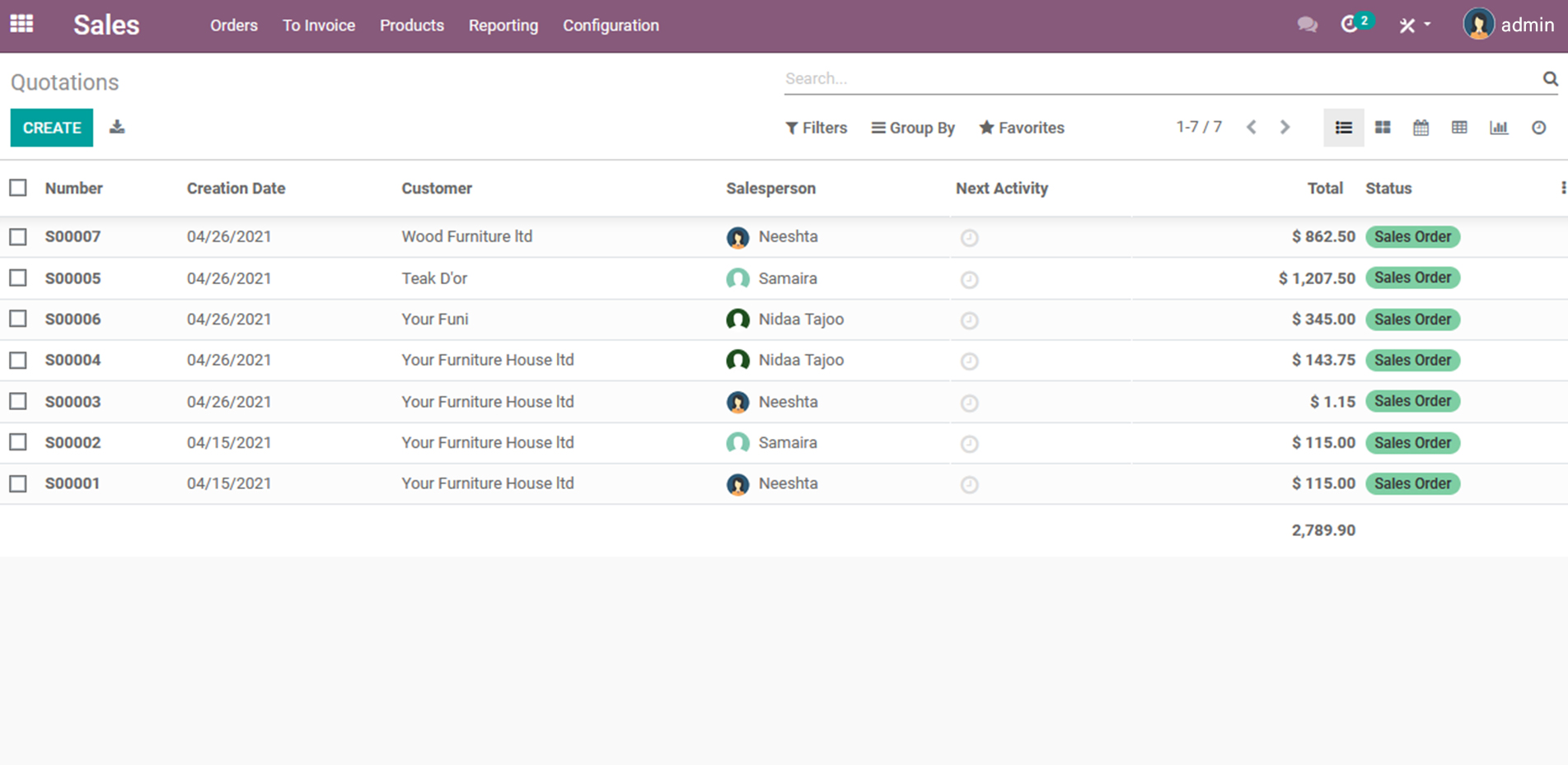Switch to Activity view
The width and height of the screenshot is (1568, 765).
tap(1538, 128)
